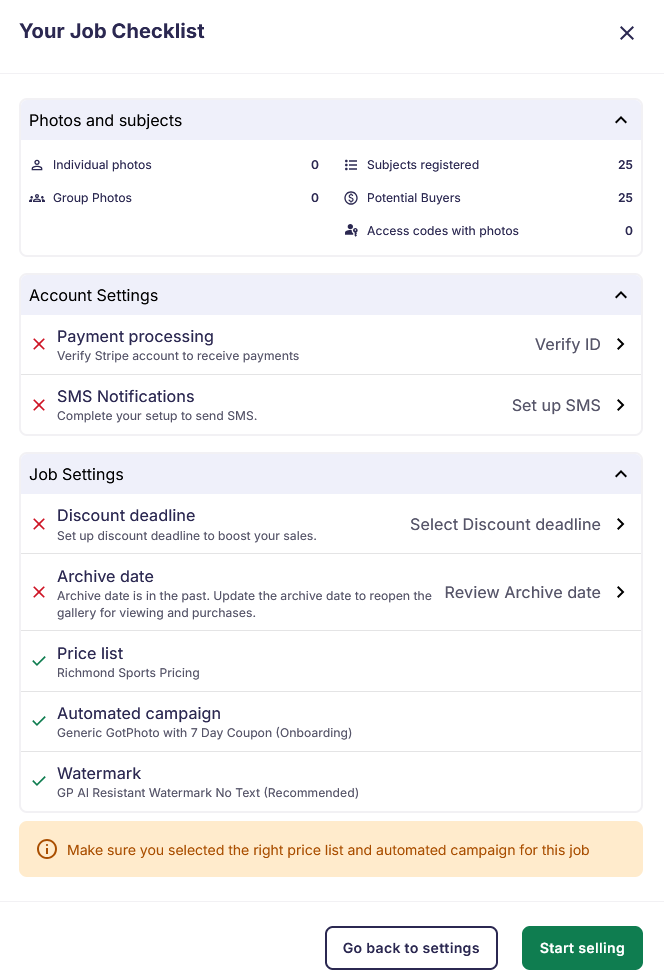
Task: Click the Group Photos icon
Action: 35,197
